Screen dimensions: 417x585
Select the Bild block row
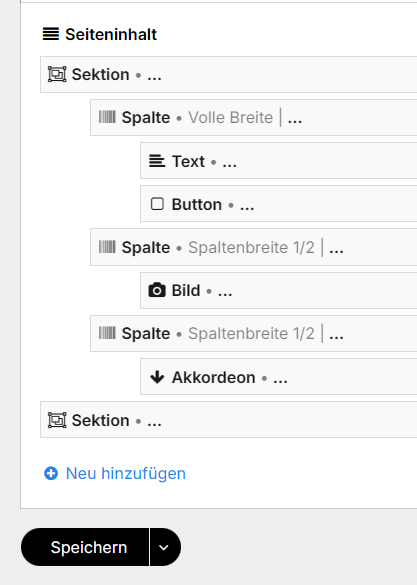pos(279,290)
